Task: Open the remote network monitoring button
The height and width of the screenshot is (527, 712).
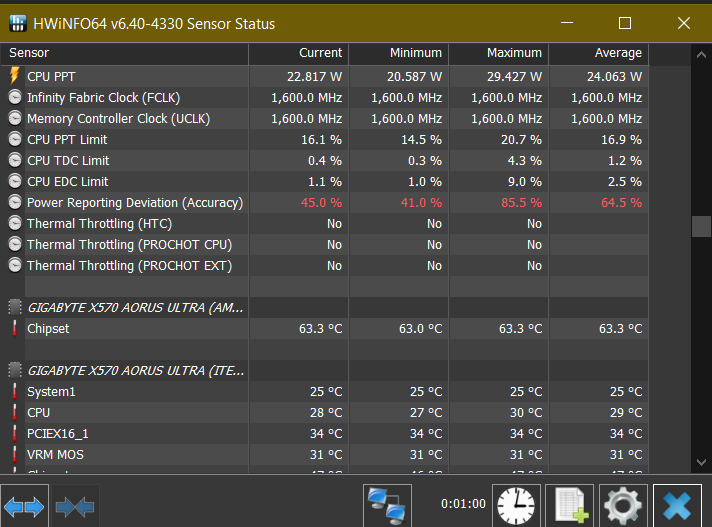Action: click(387, 506)
